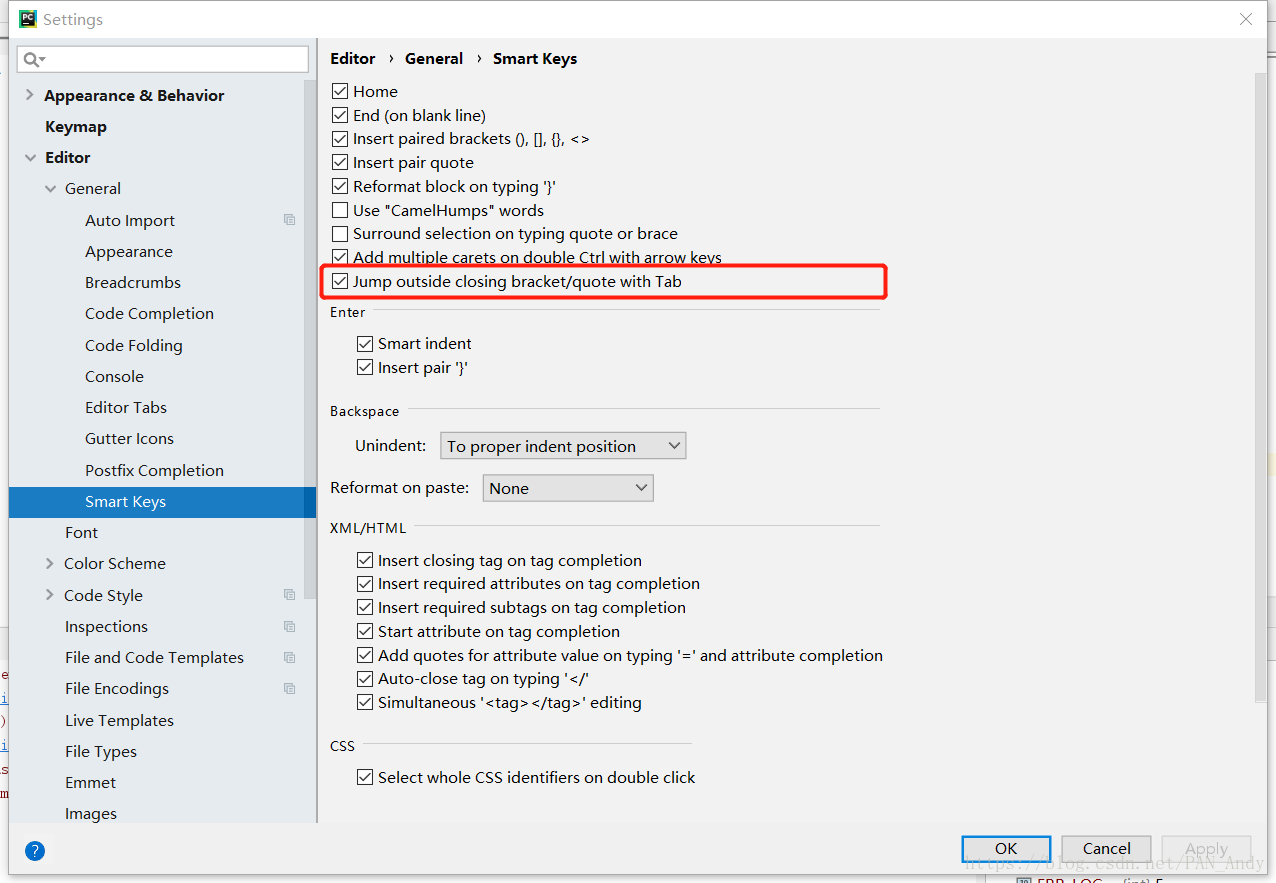Click the project-level copy icon beside Auto Import
Image resolution: width=1276 pixels, height=883 pixels.
[x=289, y=220]
